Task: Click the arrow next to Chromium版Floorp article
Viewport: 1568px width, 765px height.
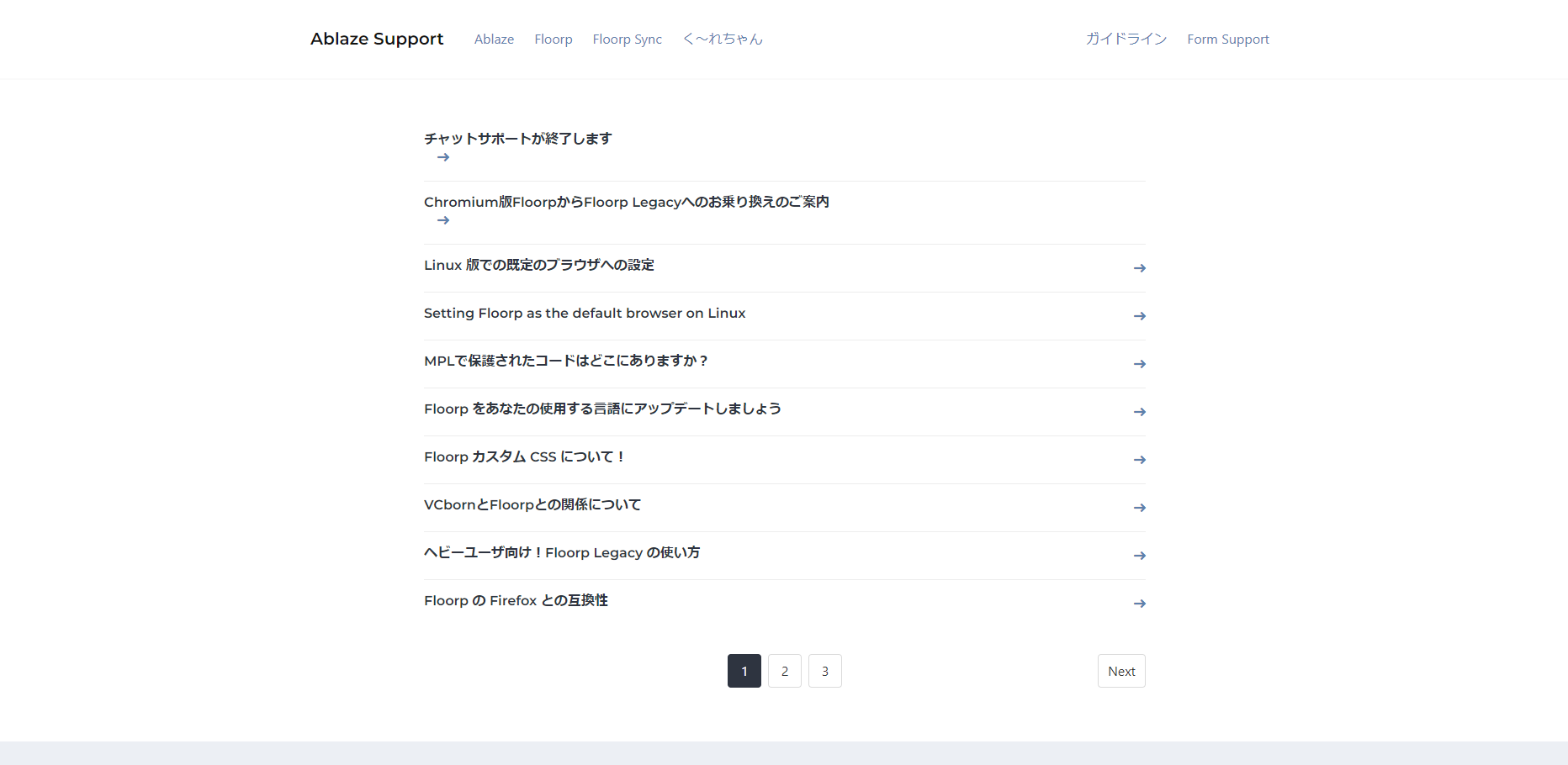Action: (443, 220)
